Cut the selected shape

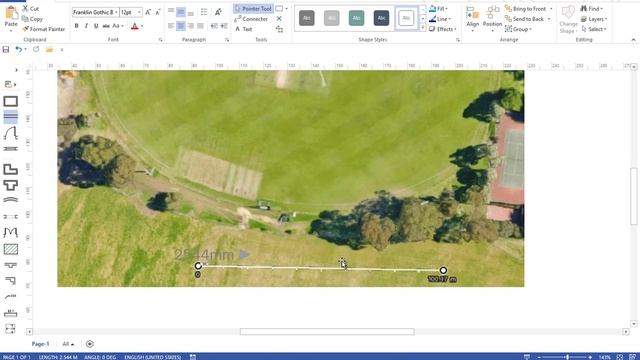pyautogui.click(x=31, y=8)
